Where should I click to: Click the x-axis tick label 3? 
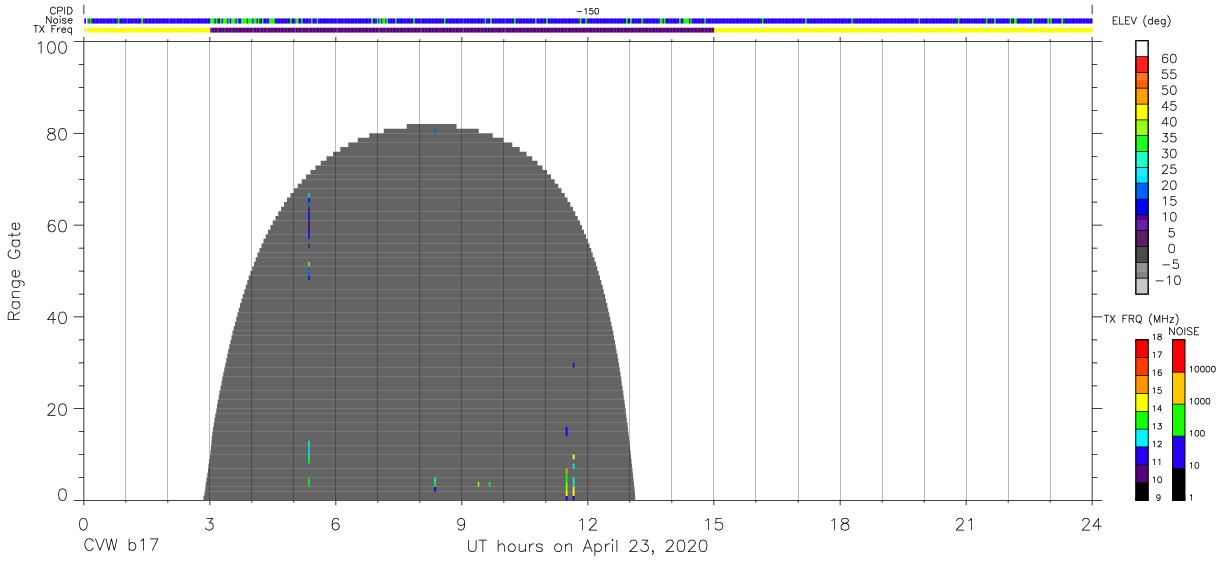209,524
